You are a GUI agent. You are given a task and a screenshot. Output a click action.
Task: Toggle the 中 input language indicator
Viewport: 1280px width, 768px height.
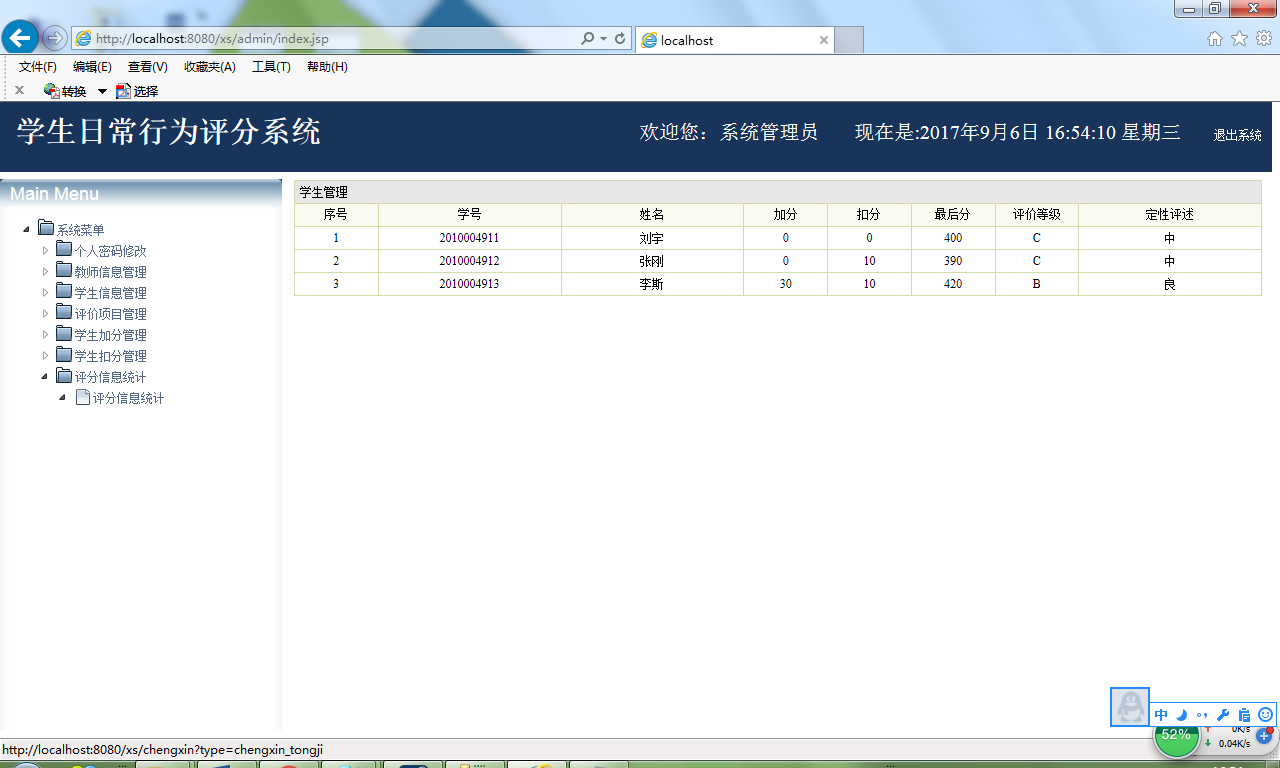1161,714
